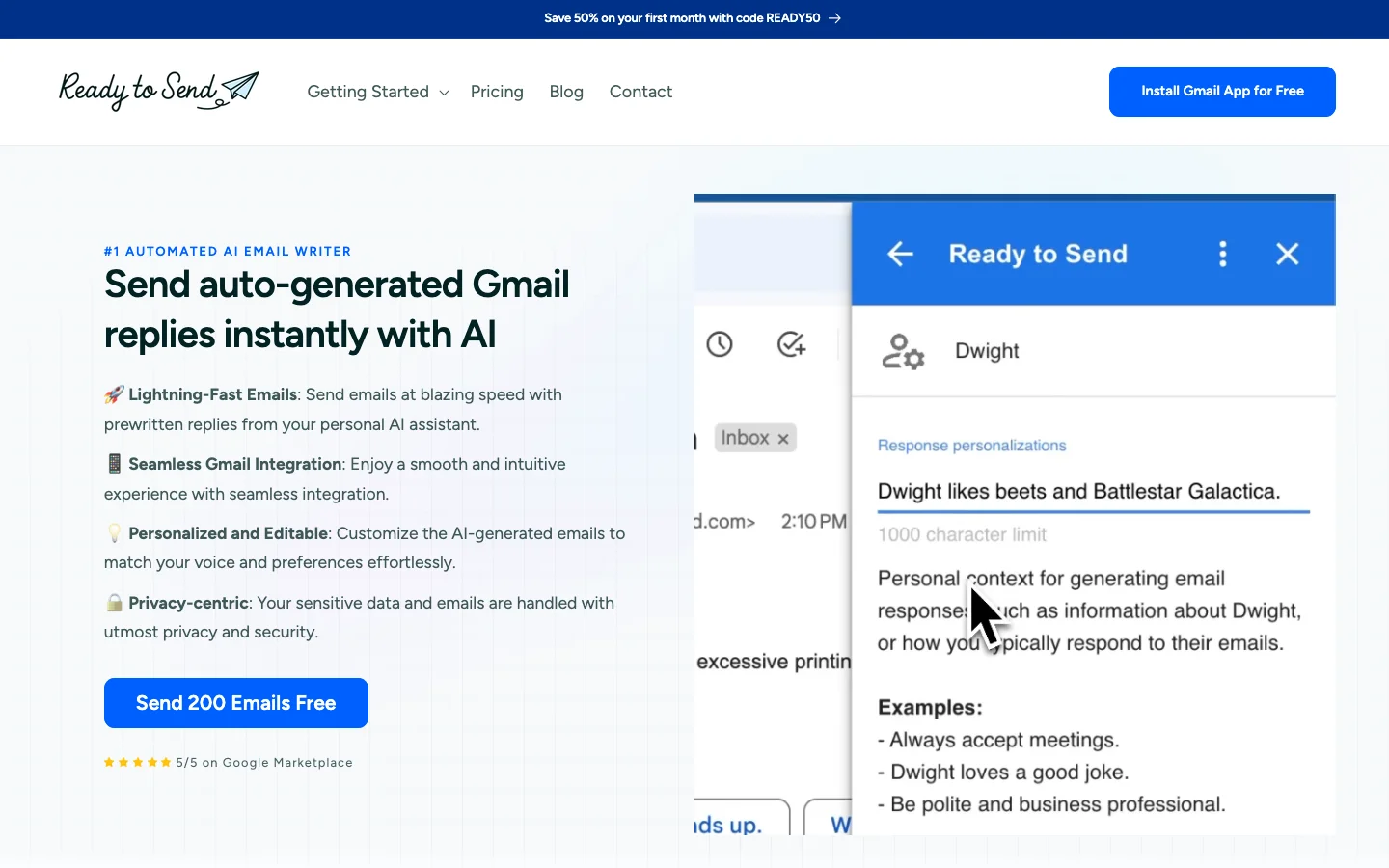The height and width of the screenshot is (868, 1389).
Task: Click the 2:10 PM email timestamp
Action: coord(814,521)
